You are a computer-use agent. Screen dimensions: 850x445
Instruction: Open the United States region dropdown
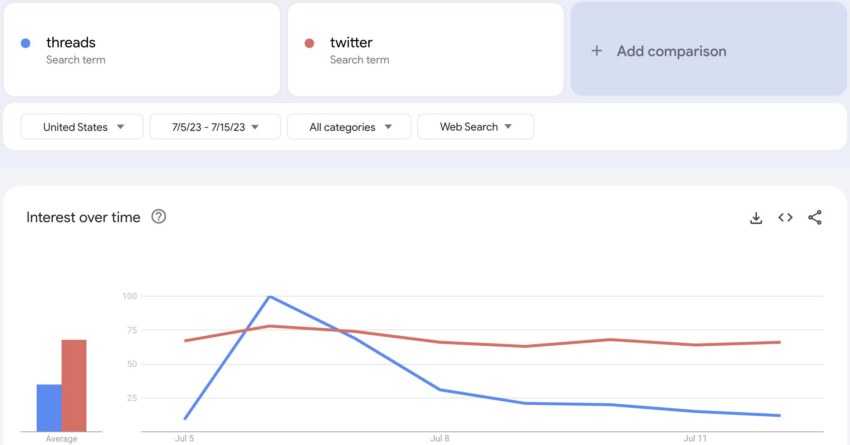pos(84,127)
